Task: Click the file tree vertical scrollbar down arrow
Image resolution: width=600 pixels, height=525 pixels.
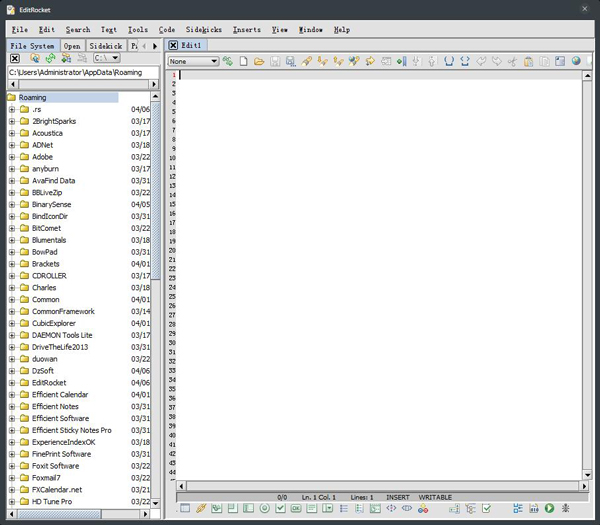Action: coord(155,503)
